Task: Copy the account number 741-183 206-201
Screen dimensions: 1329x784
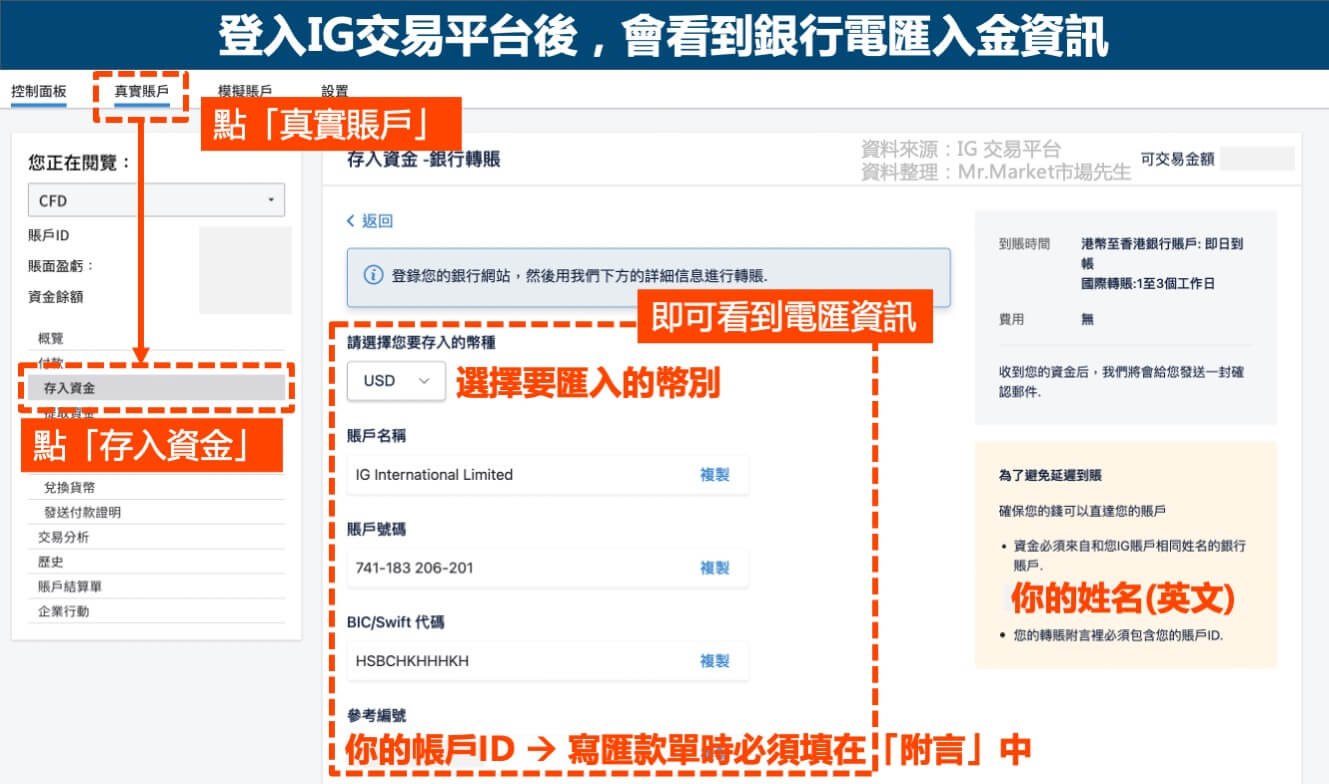Action: tap(714, 568)
